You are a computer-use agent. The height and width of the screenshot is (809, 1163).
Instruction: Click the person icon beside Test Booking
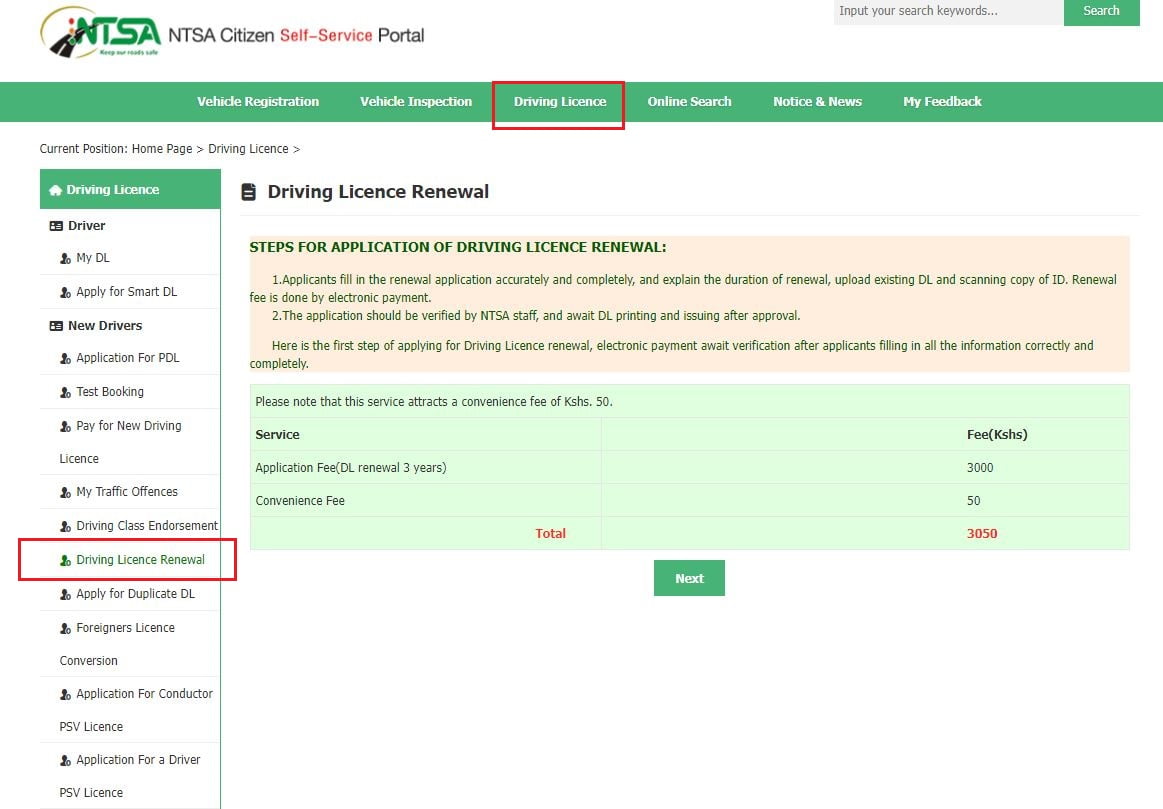(65, 393)
